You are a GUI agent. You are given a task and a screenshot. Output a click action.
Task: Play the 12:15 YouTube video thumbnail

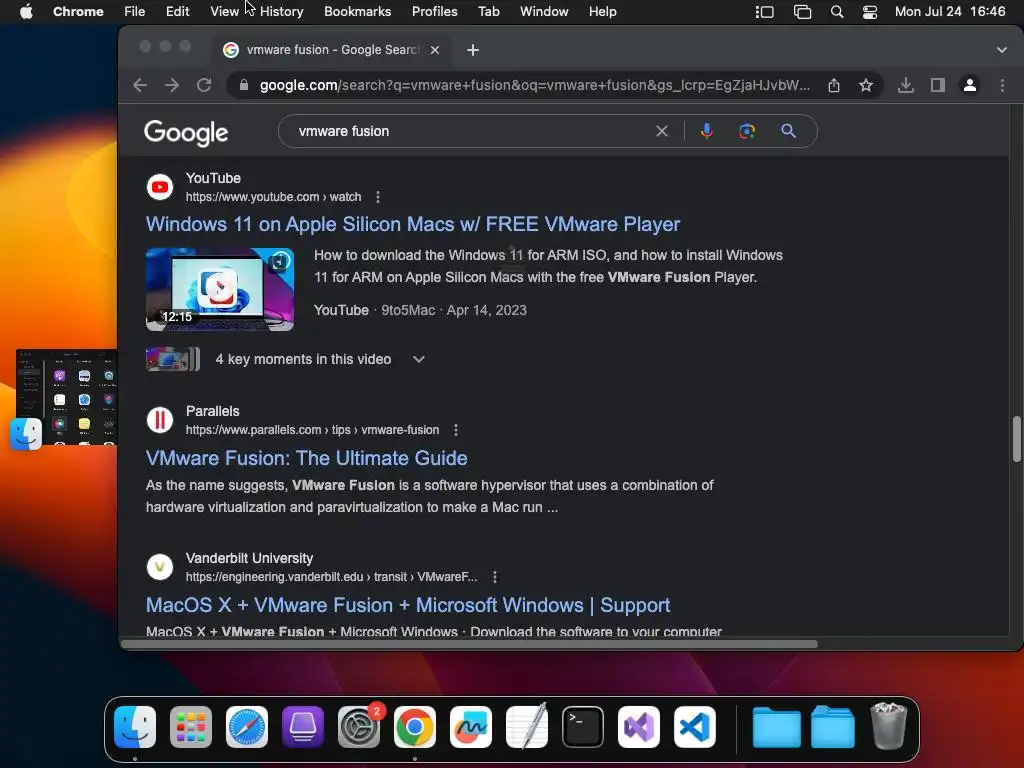pos(219,289)
